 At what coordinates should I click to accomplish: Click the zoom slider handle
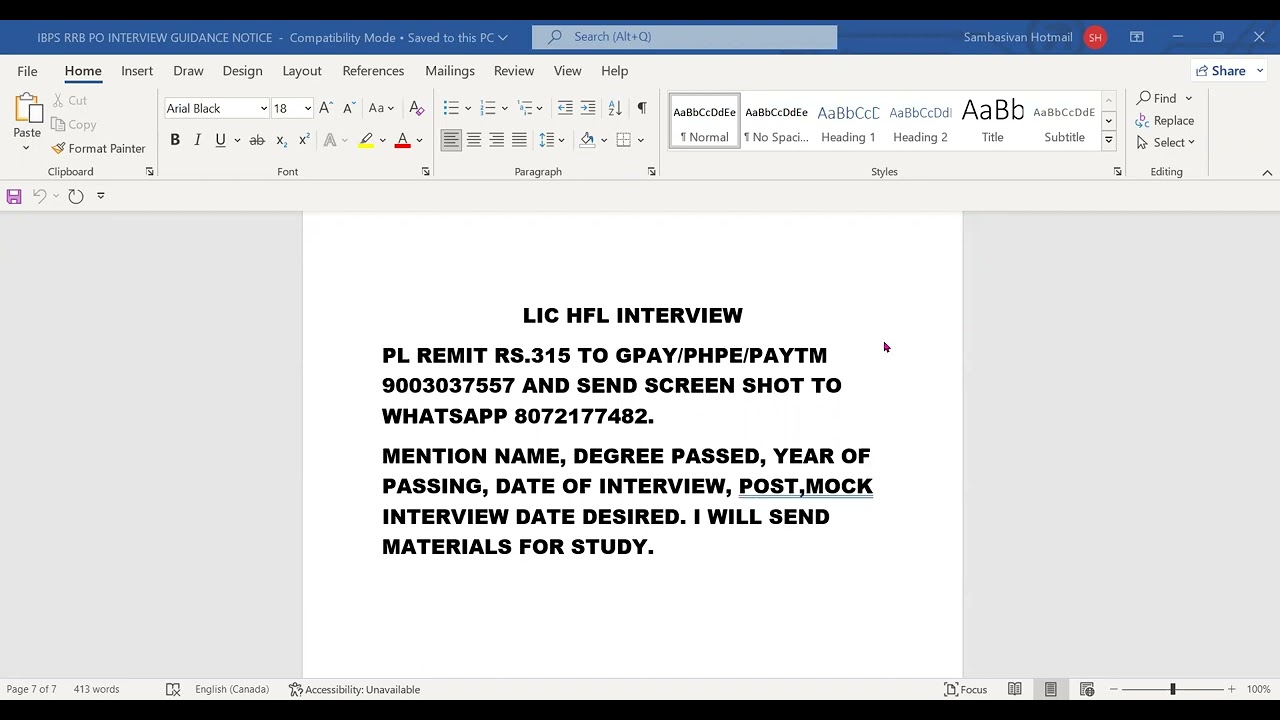[x=1172, y=689]
